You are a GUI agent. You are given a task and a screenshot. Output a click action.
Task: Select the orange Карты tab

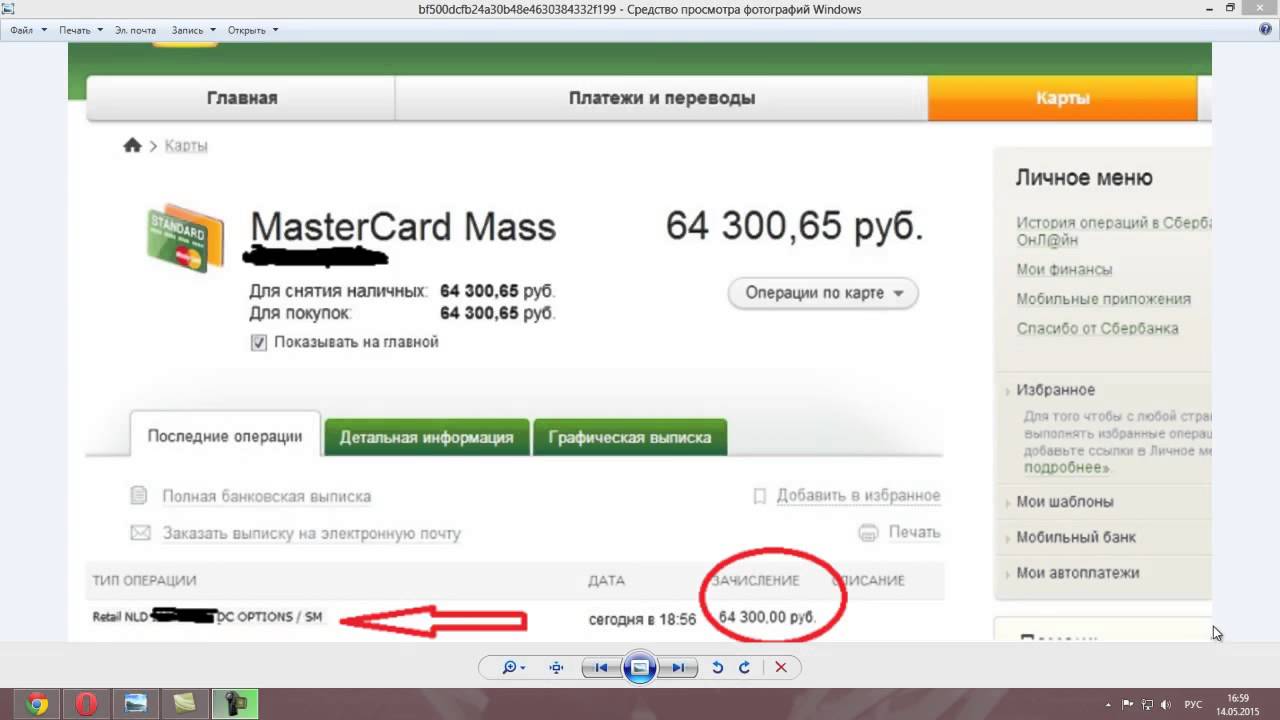(x=1062, y=98)
